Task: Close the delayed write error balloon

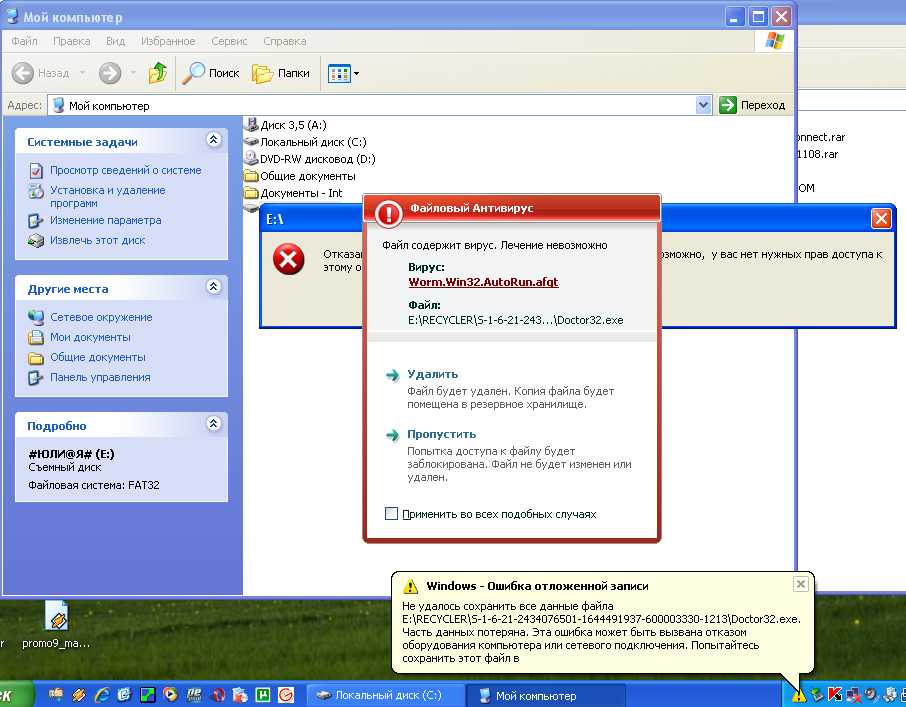Action: point(800,584)
